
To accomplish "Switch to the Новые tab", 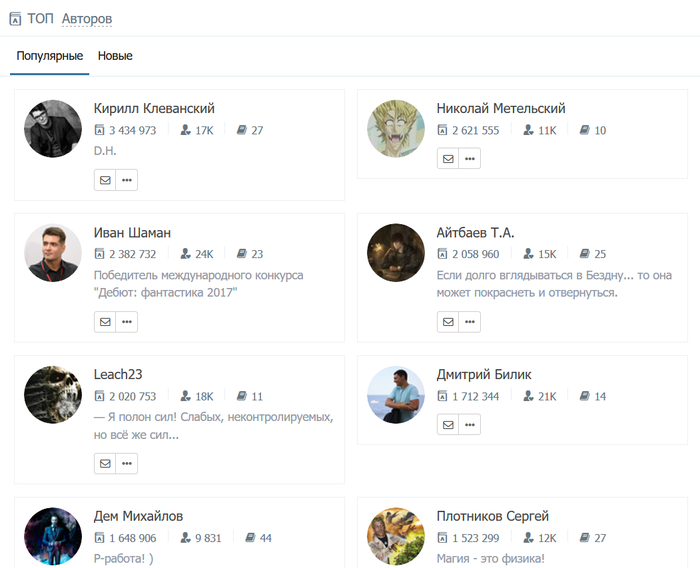I will click(x=115, y=56).
